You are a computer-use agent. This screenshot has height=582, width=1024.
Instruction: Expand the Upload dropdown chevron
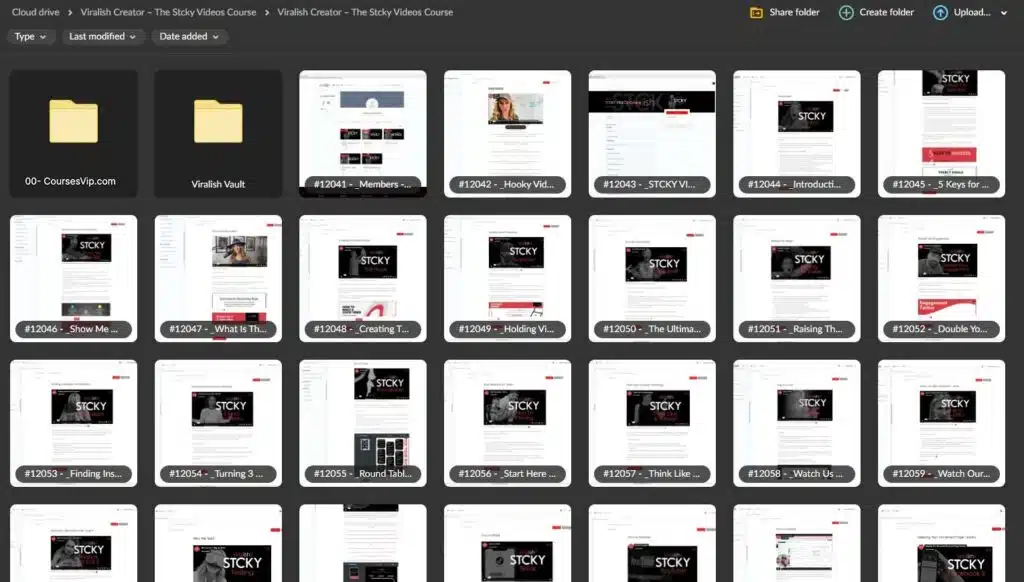tap(1004, 12)
